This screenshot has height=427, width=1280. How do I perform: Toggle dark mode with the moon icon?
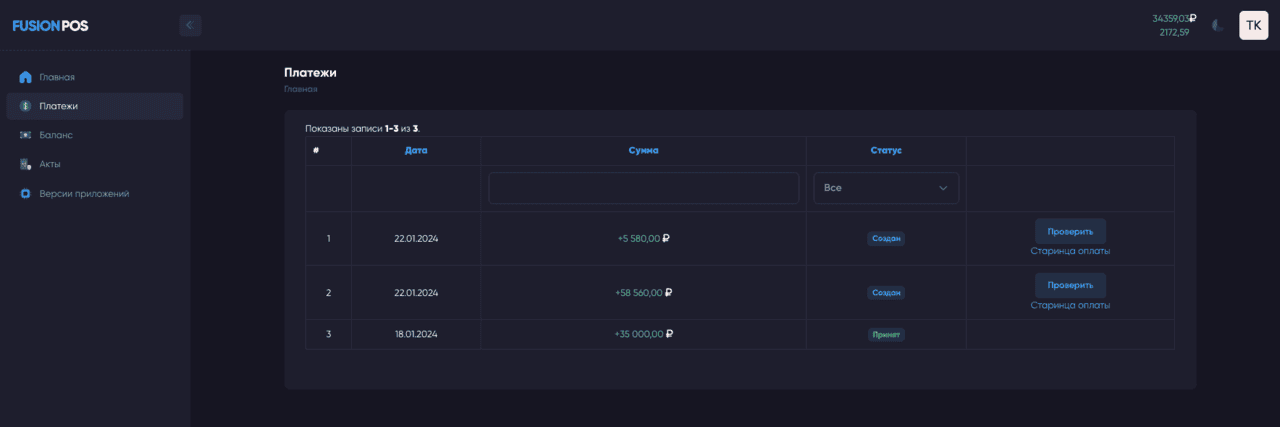tap(1217, 25)
